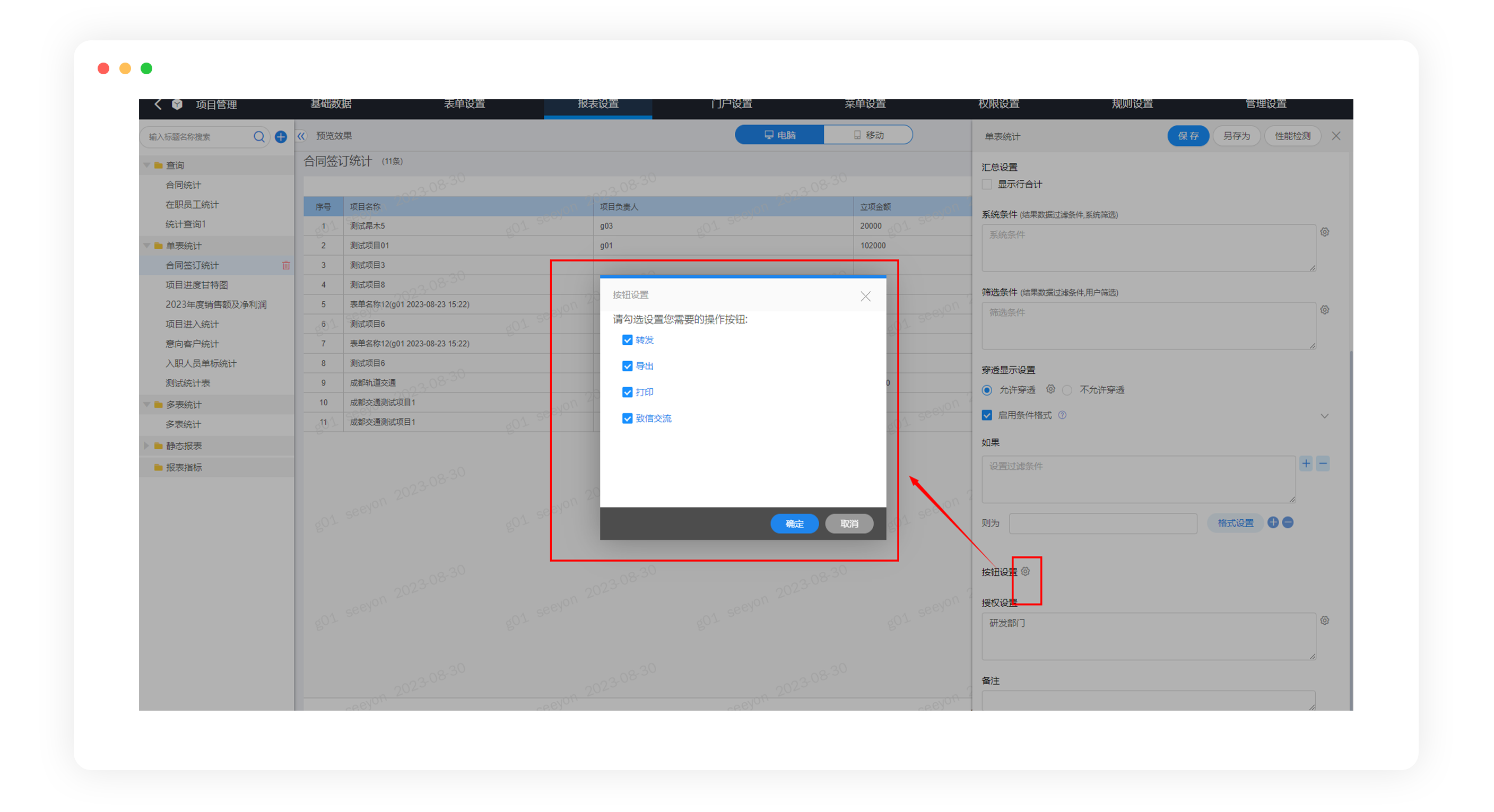Click the 确定 button in dialog
The height and width of the screenshot is (812, 1494).
[794, 523]
